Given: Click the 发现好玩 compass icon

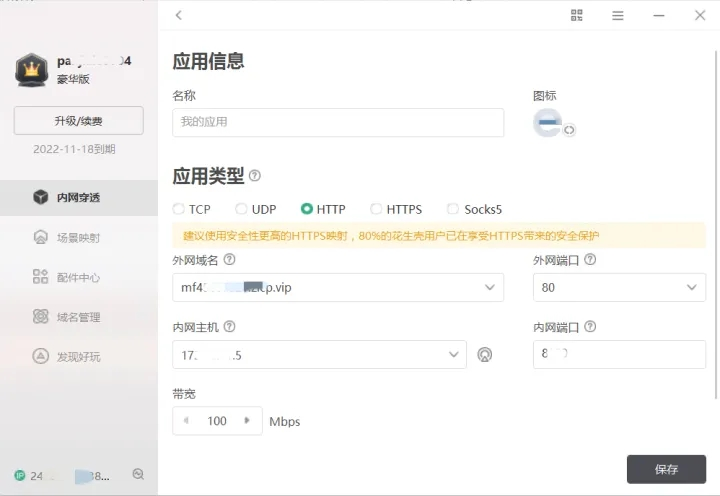Looking at the screenshot, I should [x=40, y=356].
